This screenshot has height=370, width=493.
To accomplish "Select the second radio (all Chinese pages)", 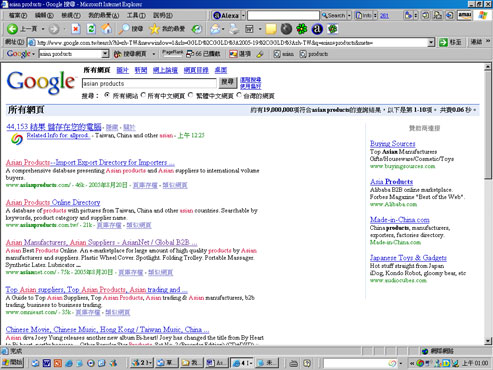I will pos(143,95).
